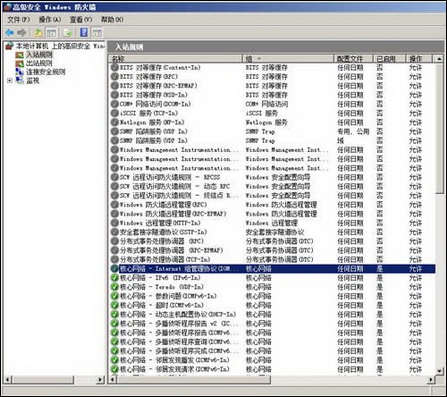
Task: Click the Back arrow toolbar icon
Action: 9,33
